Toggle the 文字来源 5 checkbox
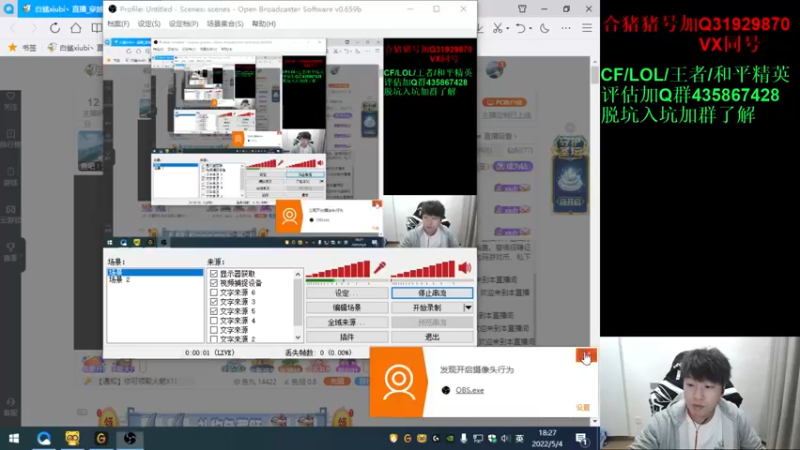The width and height of the screenshot is (800, 450). click(214, 311)
